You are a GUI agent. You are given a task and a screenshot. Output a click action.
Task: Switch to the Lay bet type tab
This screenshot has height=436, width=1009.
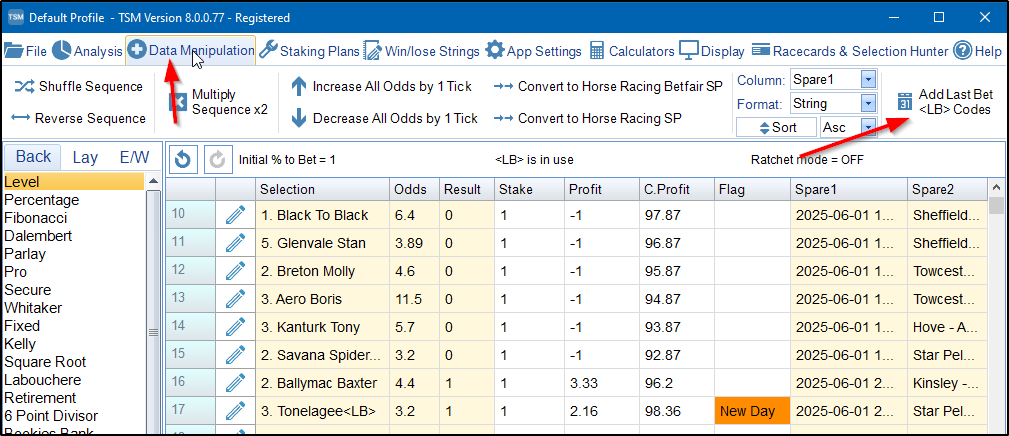[x=85, y=157]
